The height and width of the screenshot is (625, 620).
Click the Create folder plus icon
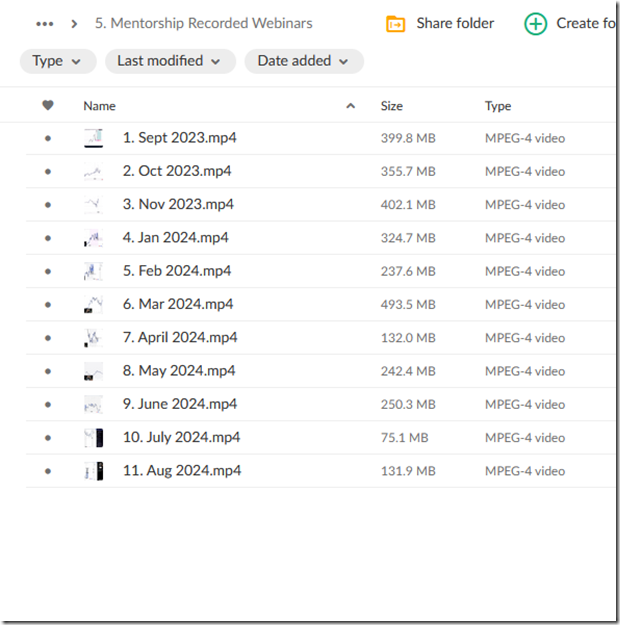(536, 24)
